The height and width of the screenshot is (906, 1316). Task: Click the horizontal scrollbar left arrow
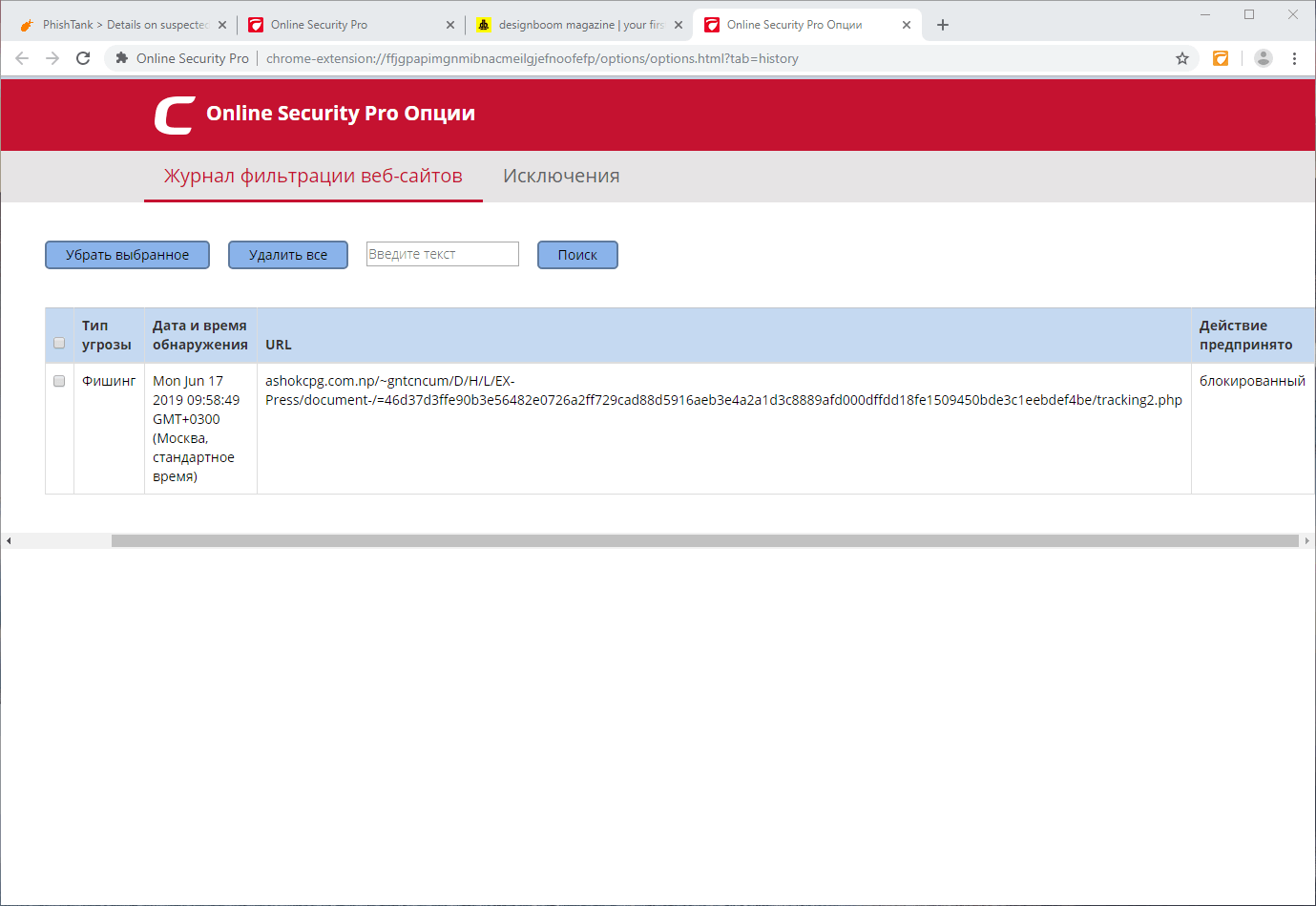[x=9, y=540]
